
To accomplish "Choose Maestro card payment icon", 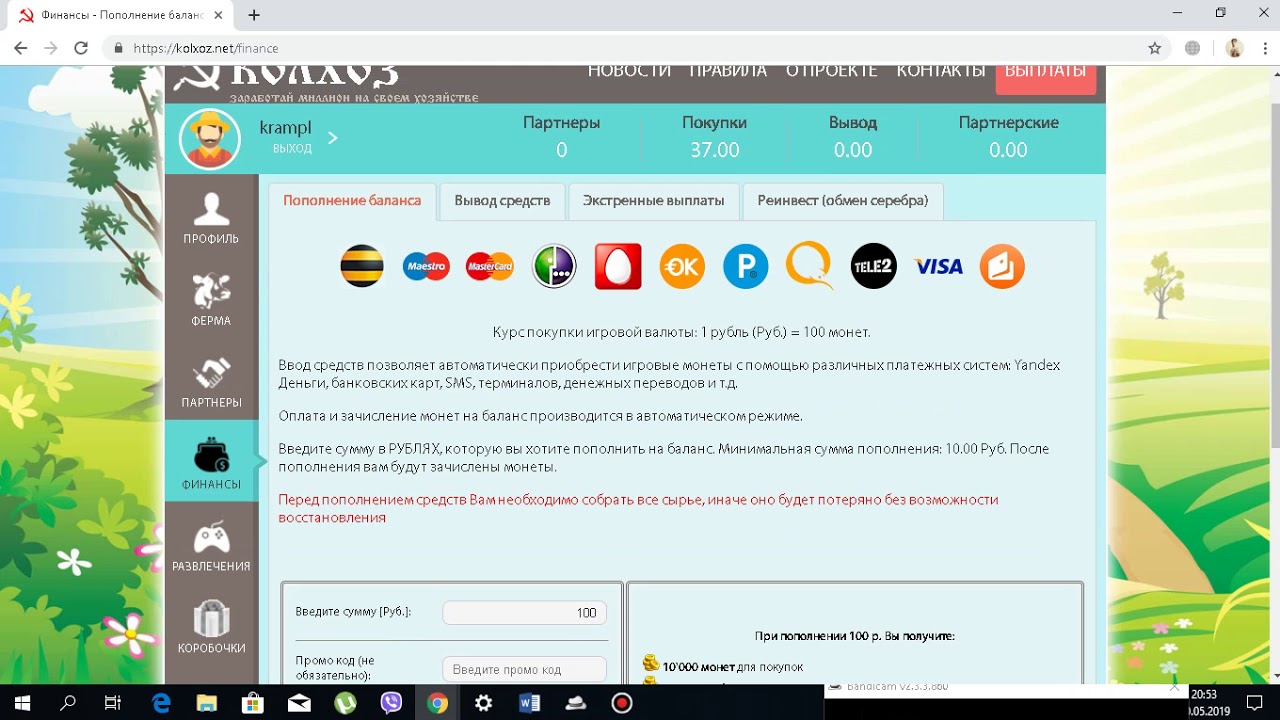I will (426, 266).
